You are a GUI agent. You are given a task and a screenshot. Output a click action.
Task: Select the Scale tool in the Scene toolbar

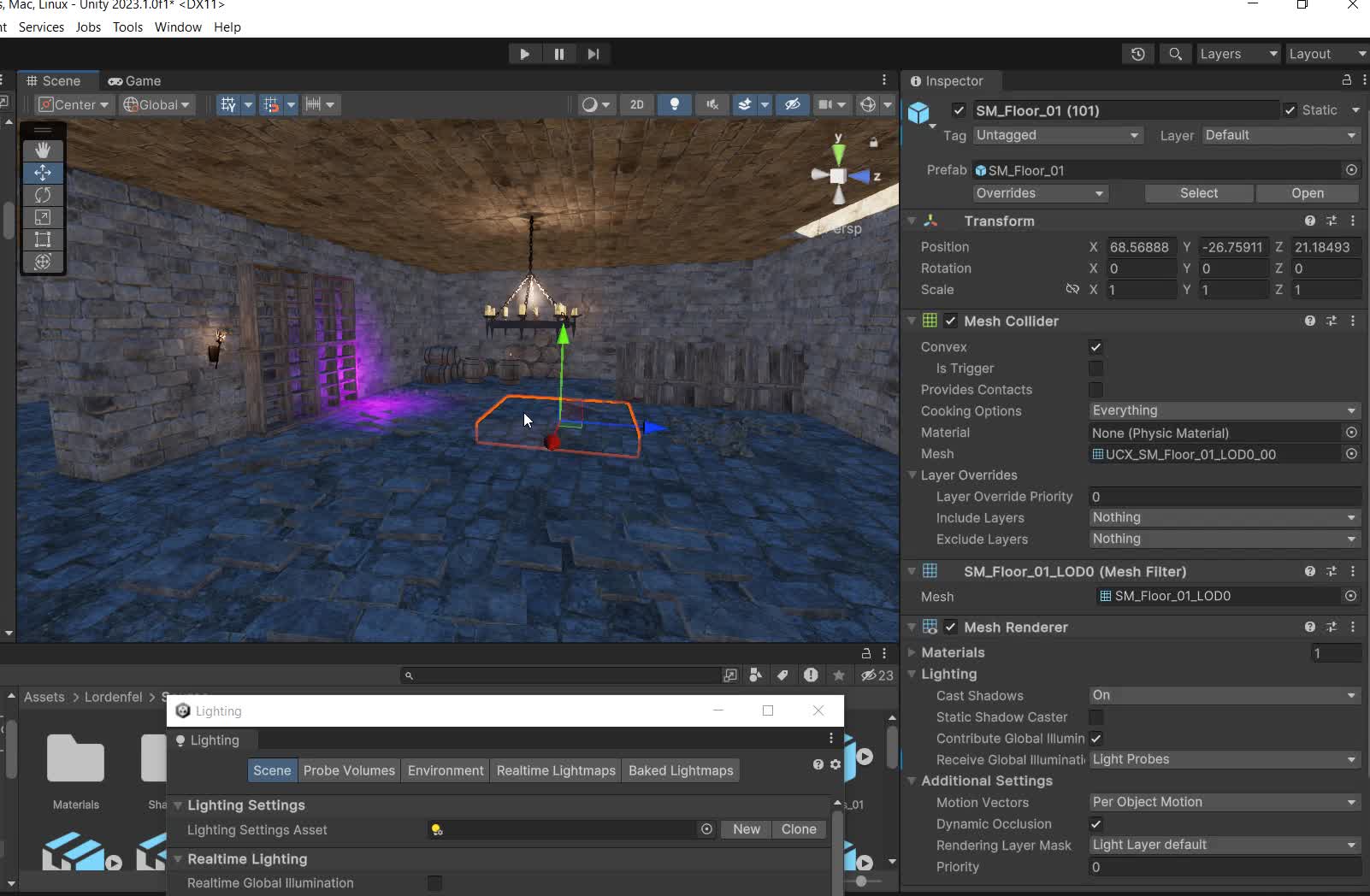[43, 217]
